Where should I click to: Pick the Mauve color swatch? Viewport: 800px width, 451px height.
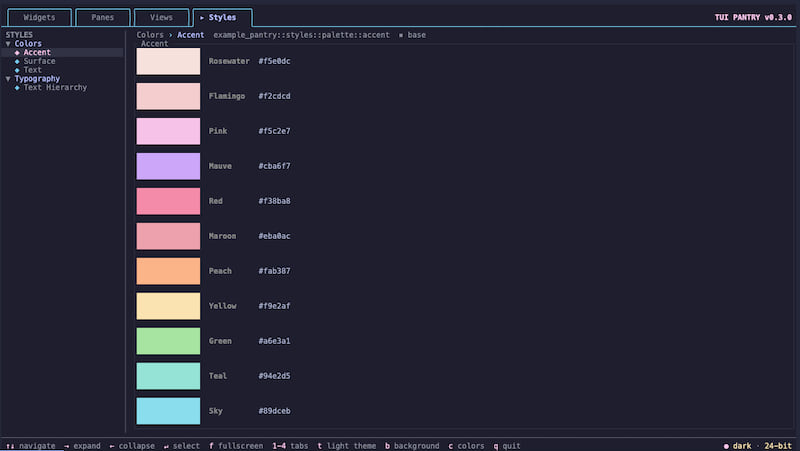168,166
